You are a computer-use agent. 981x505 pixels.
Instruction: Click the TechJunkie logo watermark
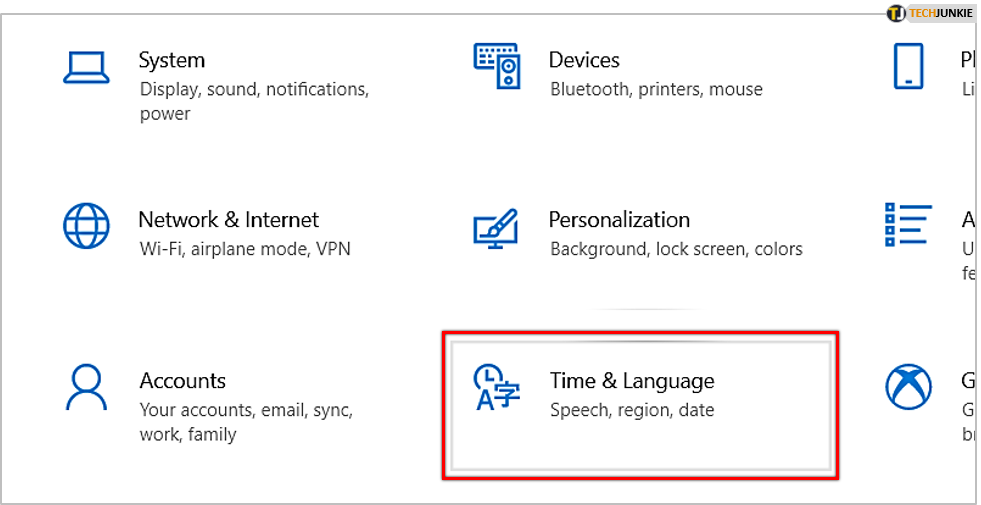tap(930, 13)
